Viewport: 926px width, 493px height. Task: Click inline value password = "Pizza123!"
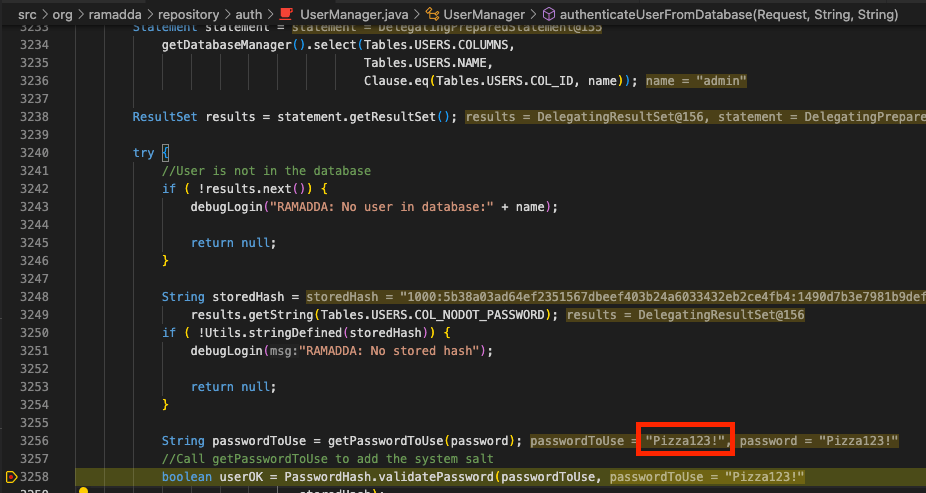[819, 440]
